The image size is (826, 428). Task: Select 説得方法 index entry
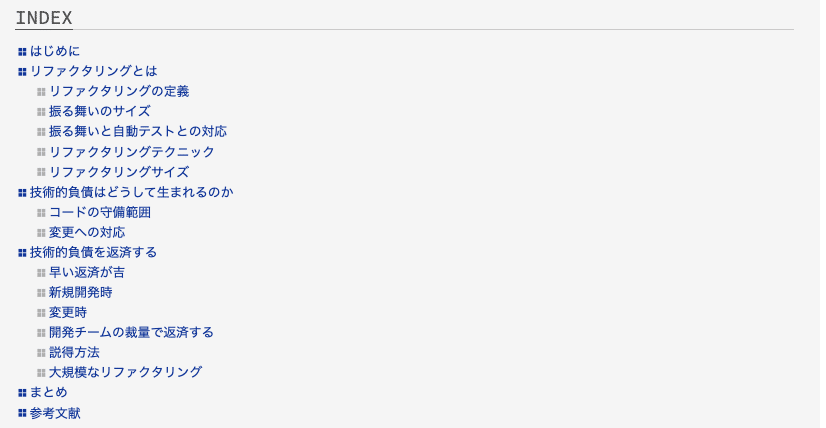74,352
